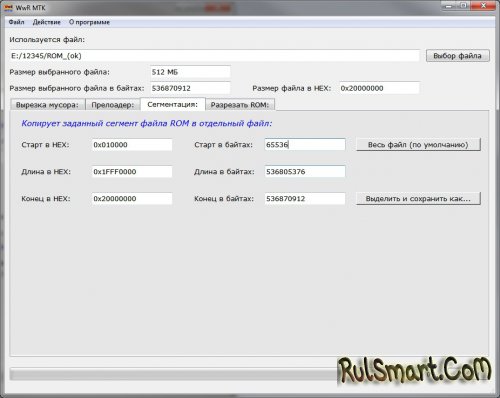Click the Длина в байтах input field
This screenshot has height=398, width=500.
(305, 172)
